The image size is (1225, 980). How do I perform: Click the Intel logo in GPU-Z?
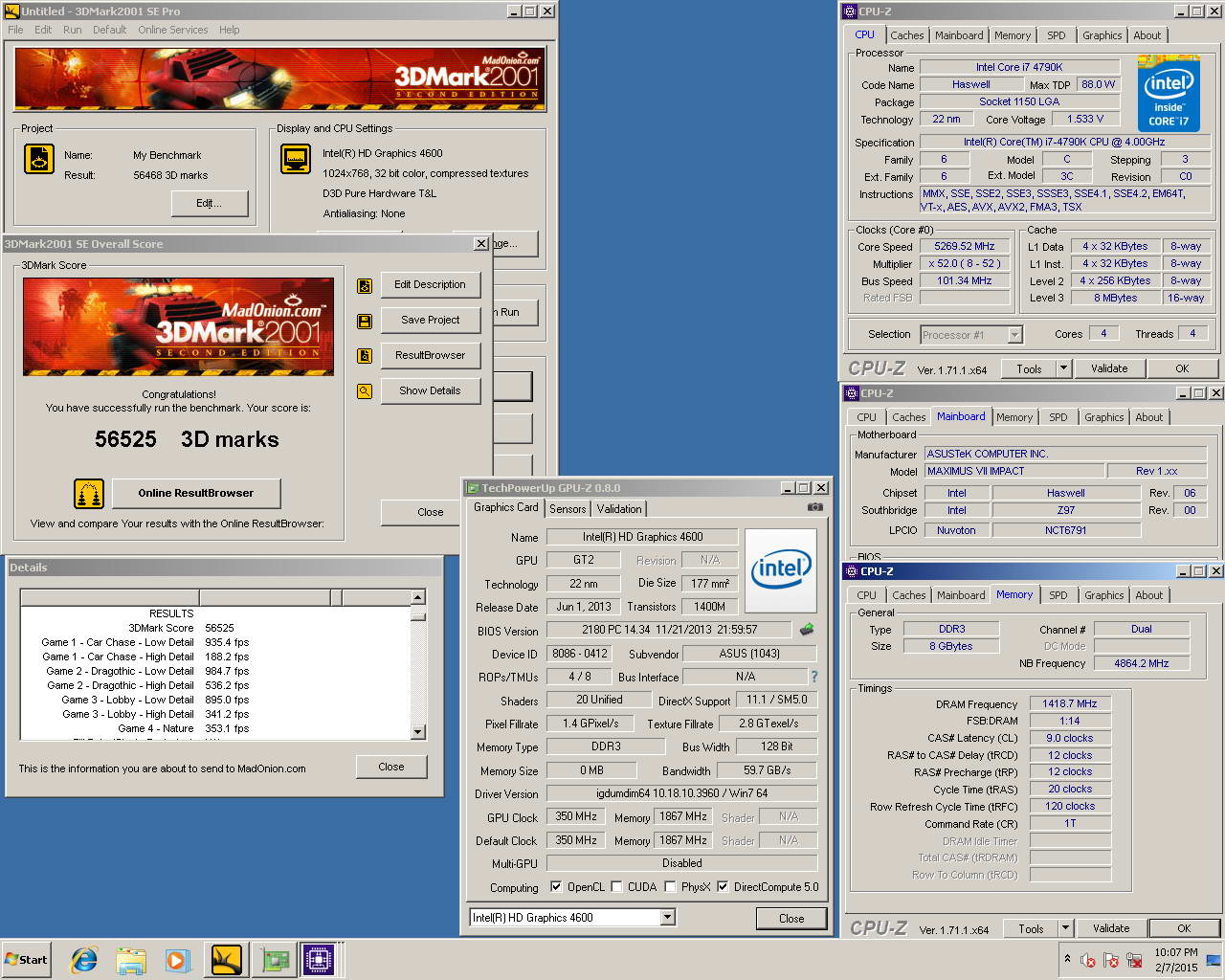pos(781,570)
